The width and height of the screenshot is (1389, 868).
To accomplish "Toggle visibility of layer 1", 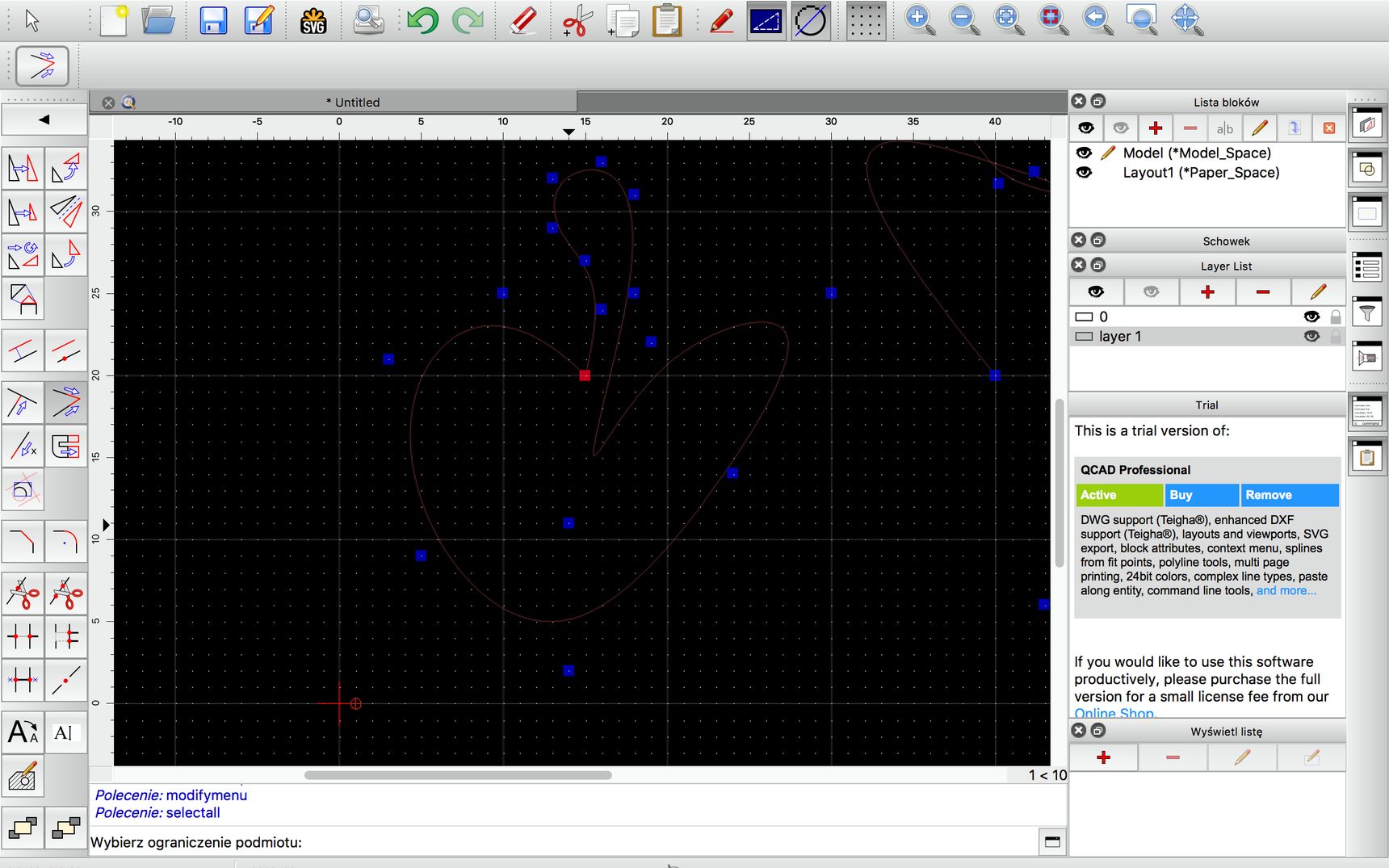I will [x=1311, y=336].
